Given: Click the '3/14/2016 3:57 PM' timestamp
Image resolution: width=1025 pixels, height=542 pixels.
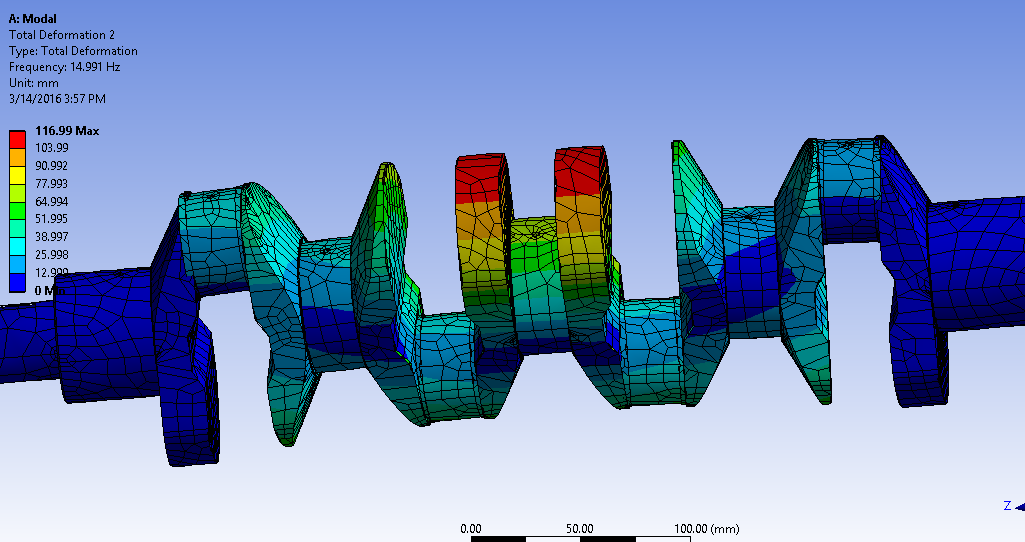Looking at the screenshot, I should coord(58,99).
